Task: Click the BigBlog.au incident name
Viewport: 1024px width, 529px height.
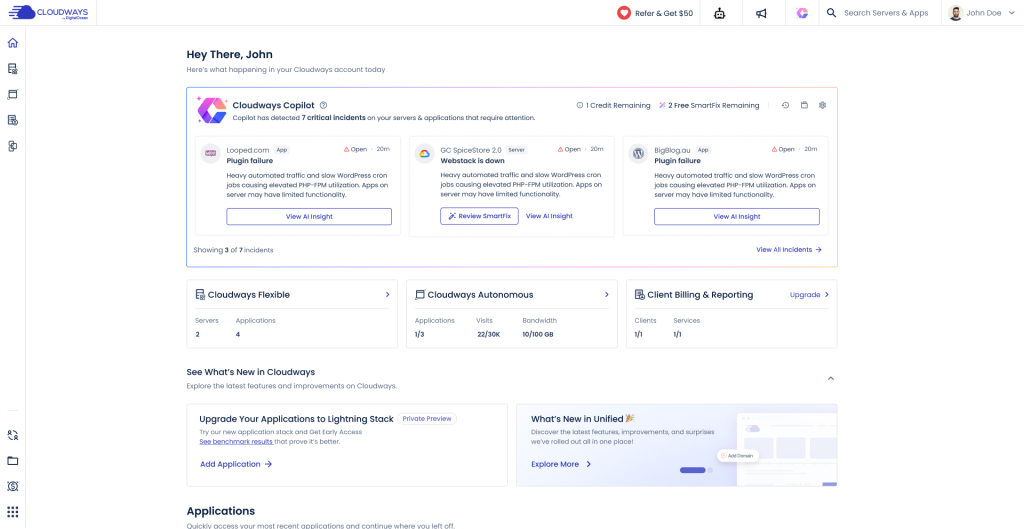Action: (x=673, y=150)
